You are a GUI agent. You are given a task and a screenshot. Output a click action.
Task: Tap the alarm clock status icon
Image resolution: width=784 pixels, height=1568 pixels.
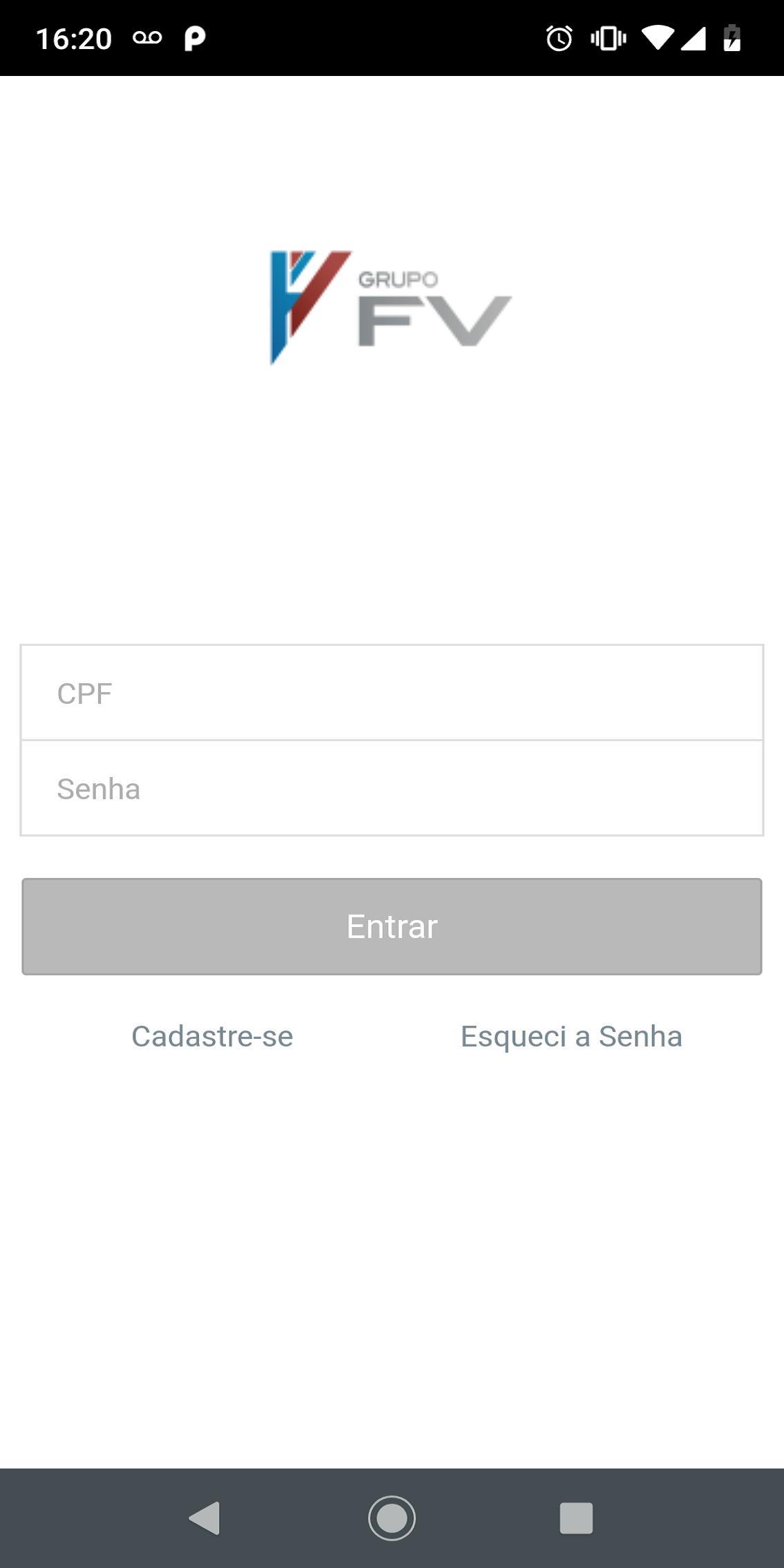pyautogui.click(x=559, y=38)
